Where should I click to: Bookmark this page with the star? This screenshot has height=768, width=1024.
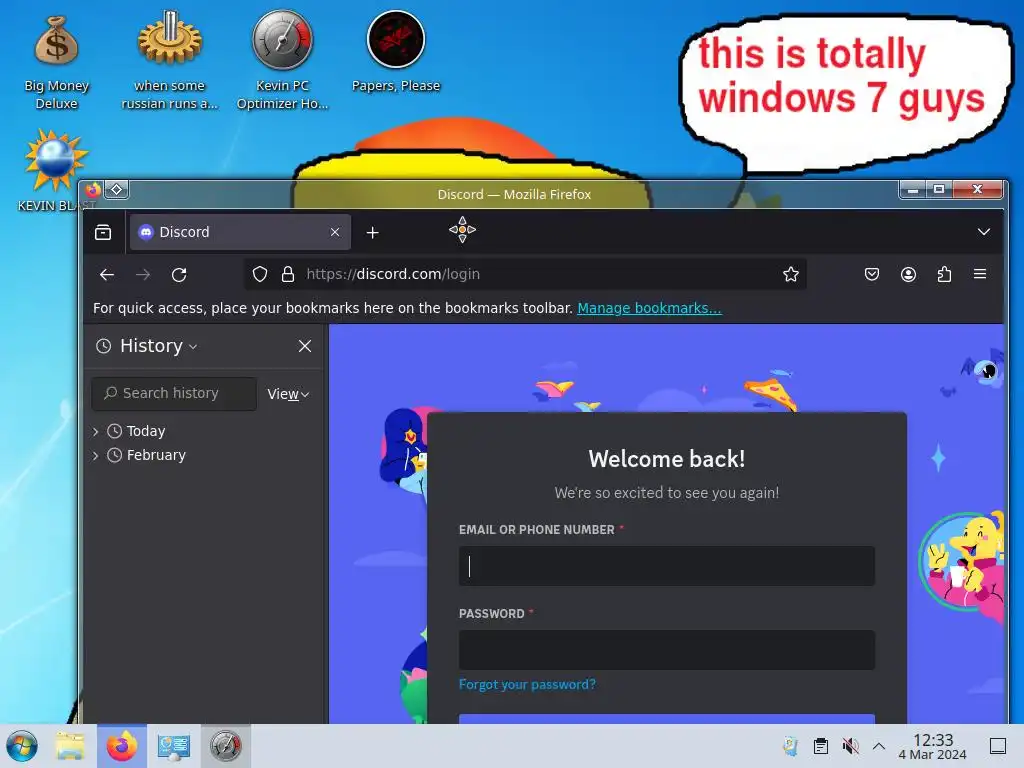click(x=791, y=274)
